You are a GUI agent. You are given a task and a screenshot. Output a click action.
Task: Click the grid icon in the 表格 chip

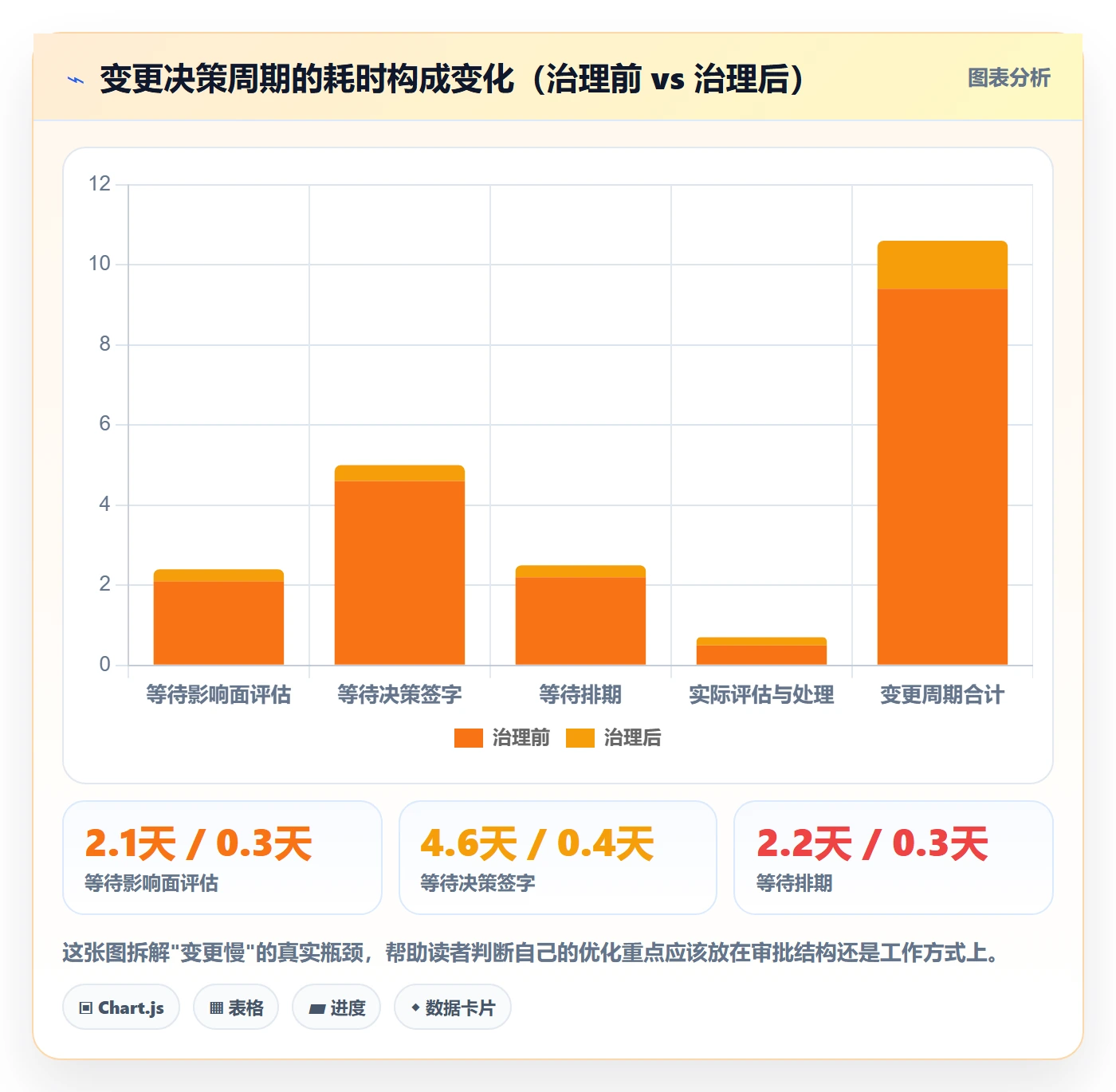[x=216, y=1008]
